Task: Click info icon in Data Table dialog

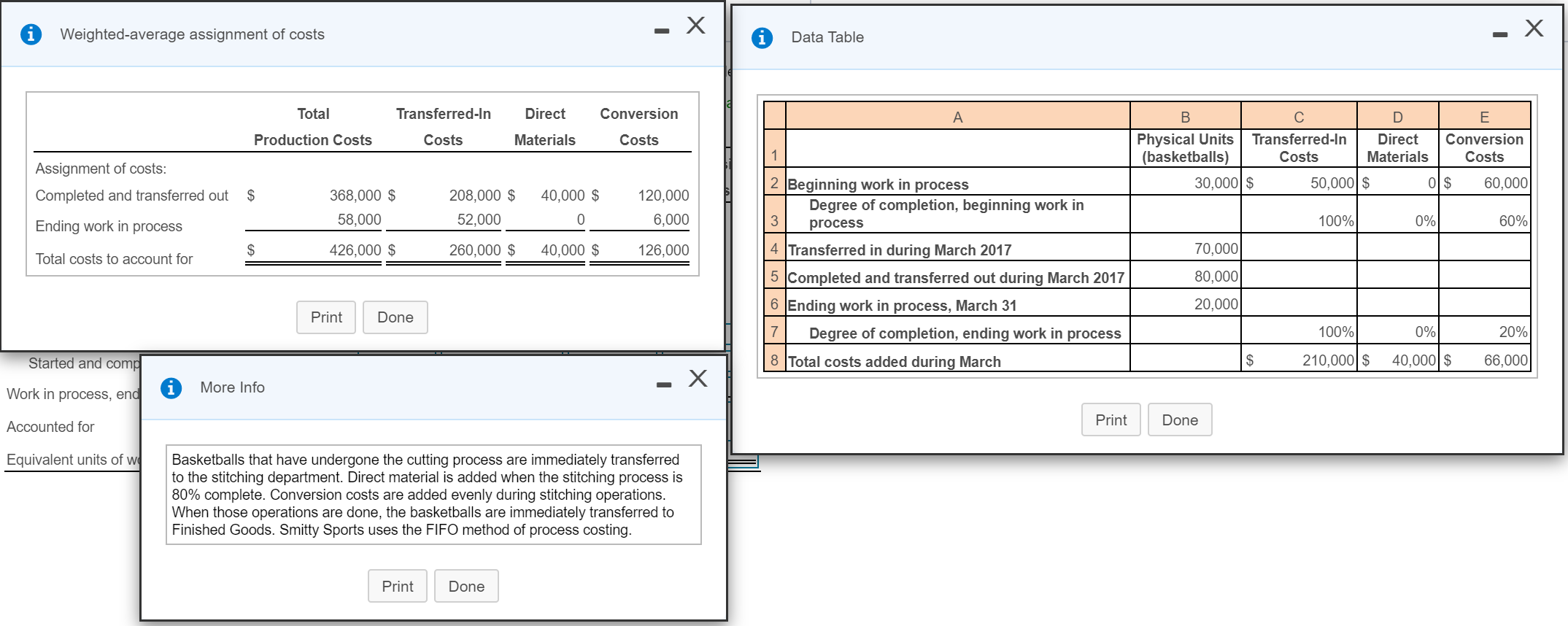Action: tap(762, 37)
